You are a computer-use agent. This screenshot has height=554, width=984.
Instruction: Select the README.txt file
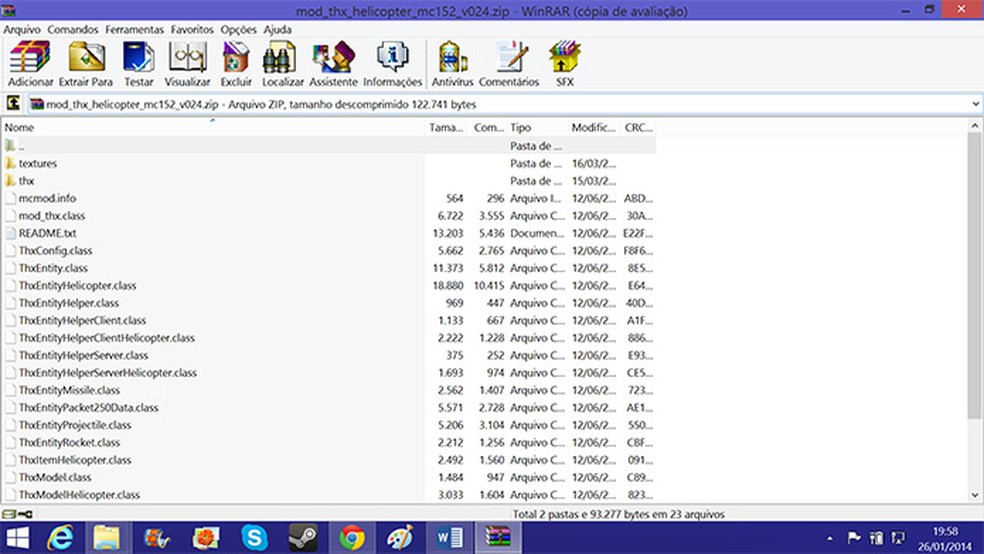(47, 233)
